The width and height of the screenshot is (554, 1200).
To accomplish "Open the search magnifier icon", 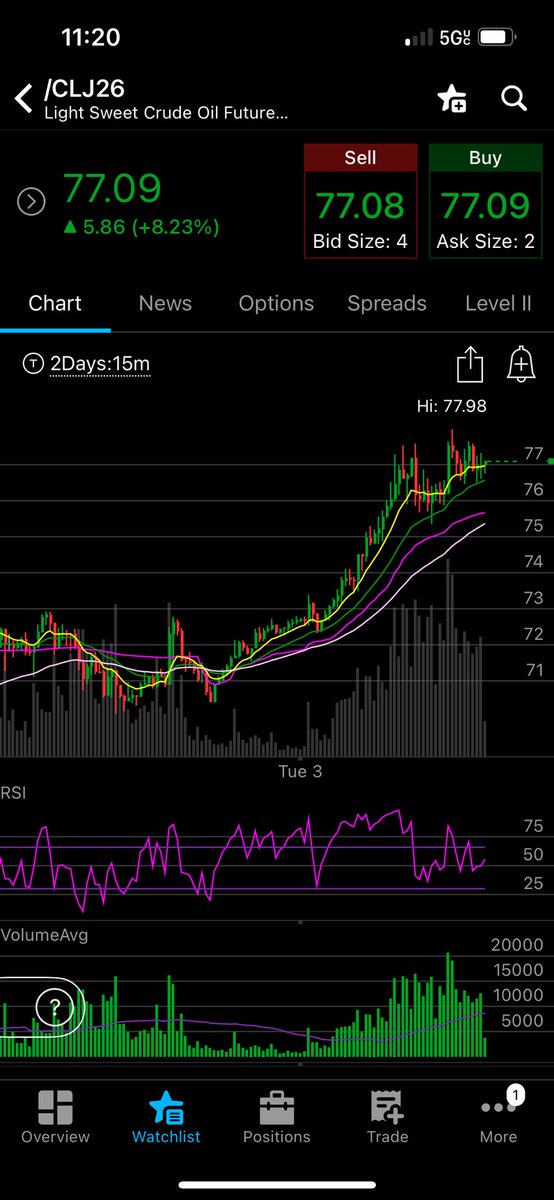I will [514, 98].
